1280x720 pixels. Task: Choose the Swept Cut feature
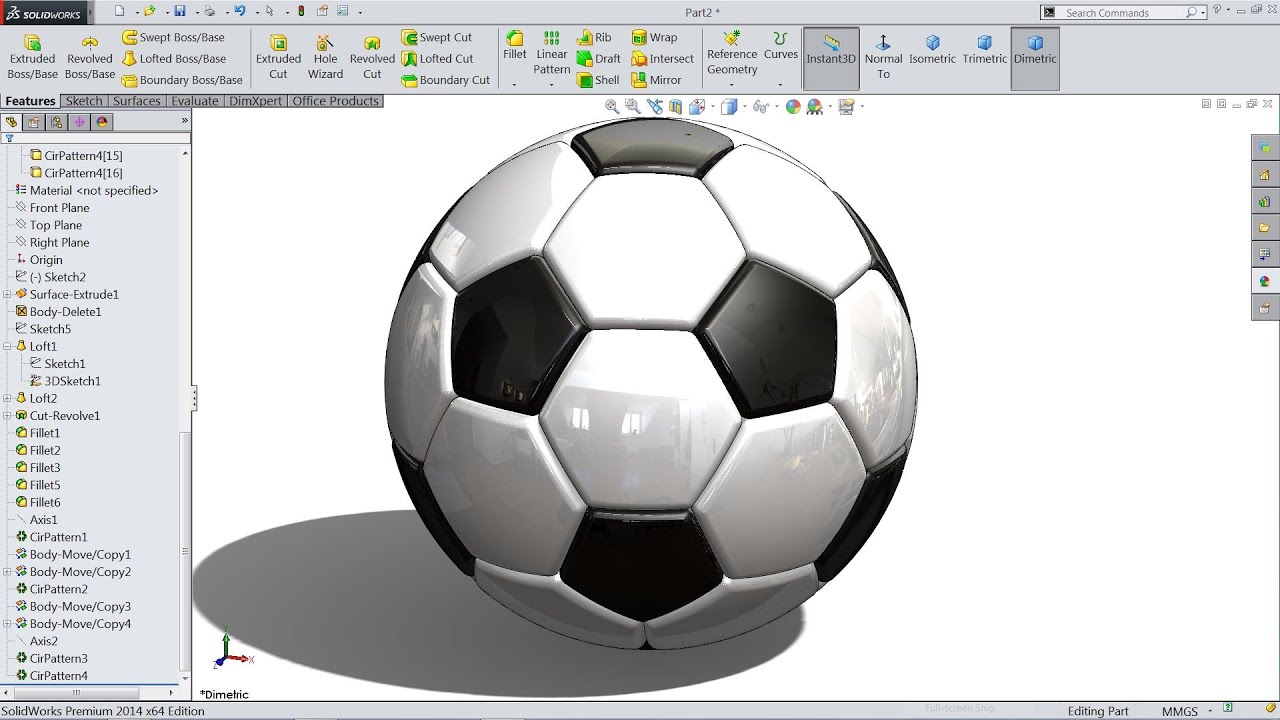[437, 37]
